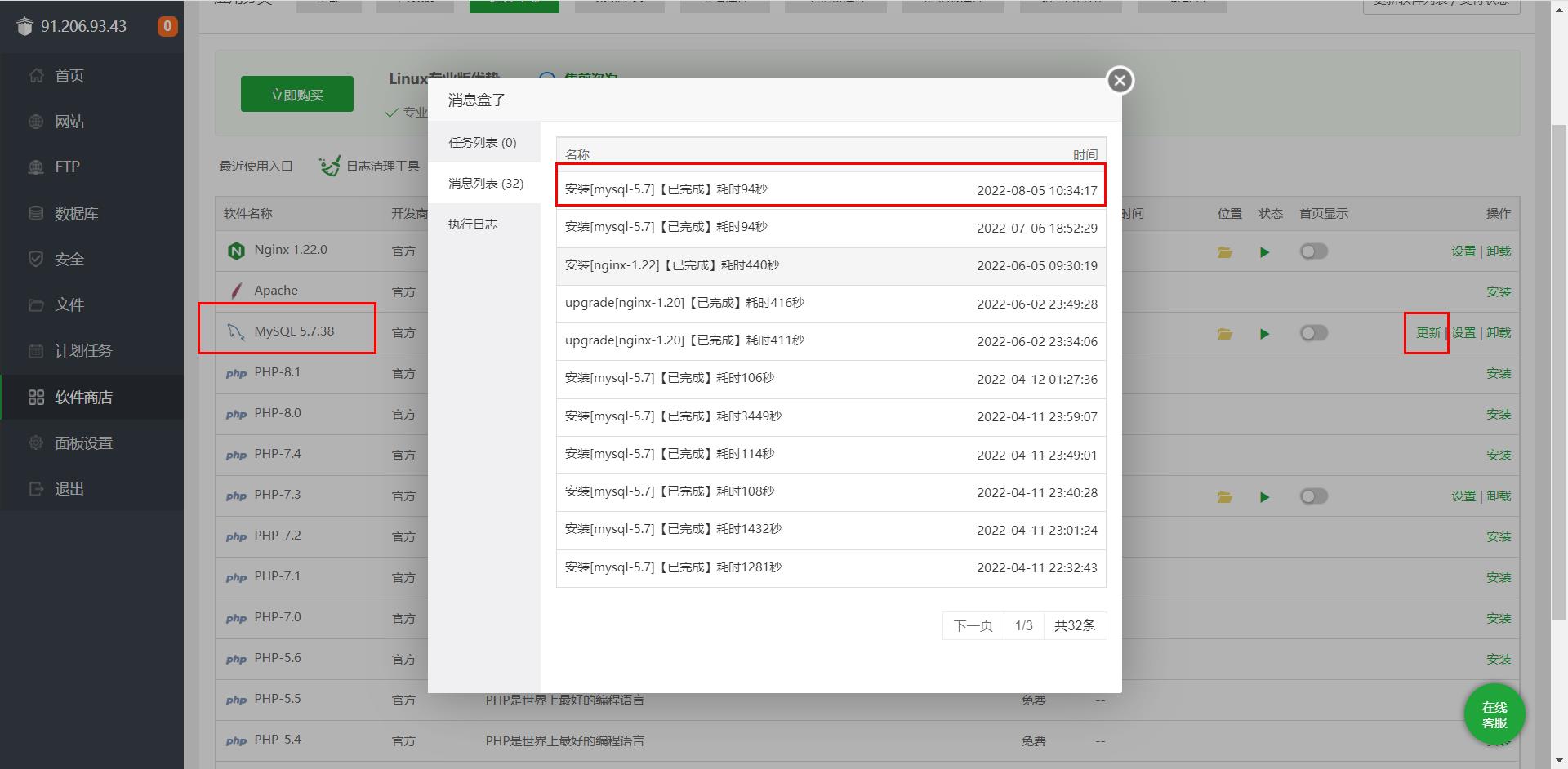The height and width of the screenshot is (769, 1568).
Task: Click Nginx 1.22.0 run status play icon
Action: pos(1264,252)
